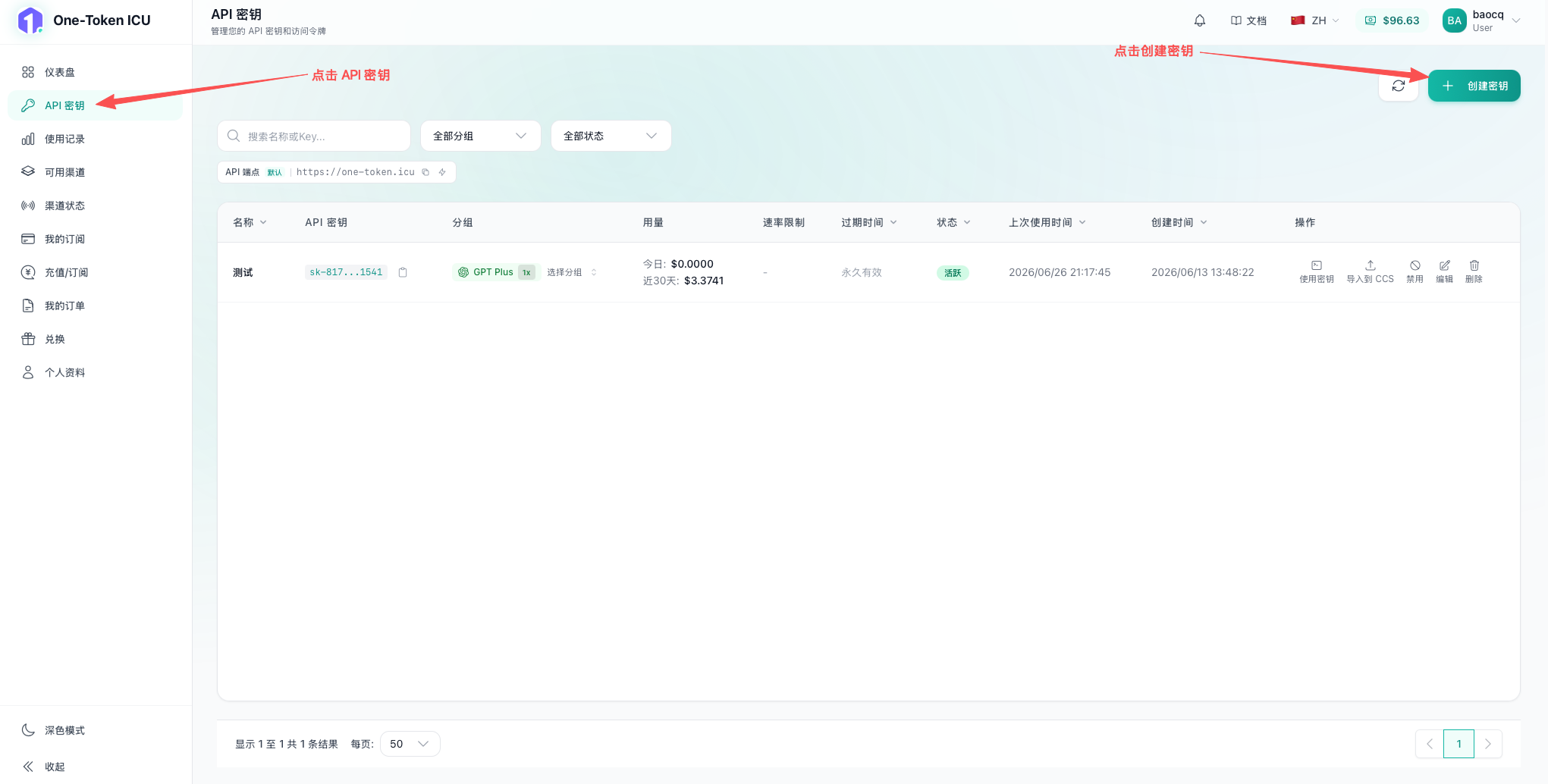Open the 仪表盘 dashboard sidebar item

pyautogui.click(x=95, y=72)
